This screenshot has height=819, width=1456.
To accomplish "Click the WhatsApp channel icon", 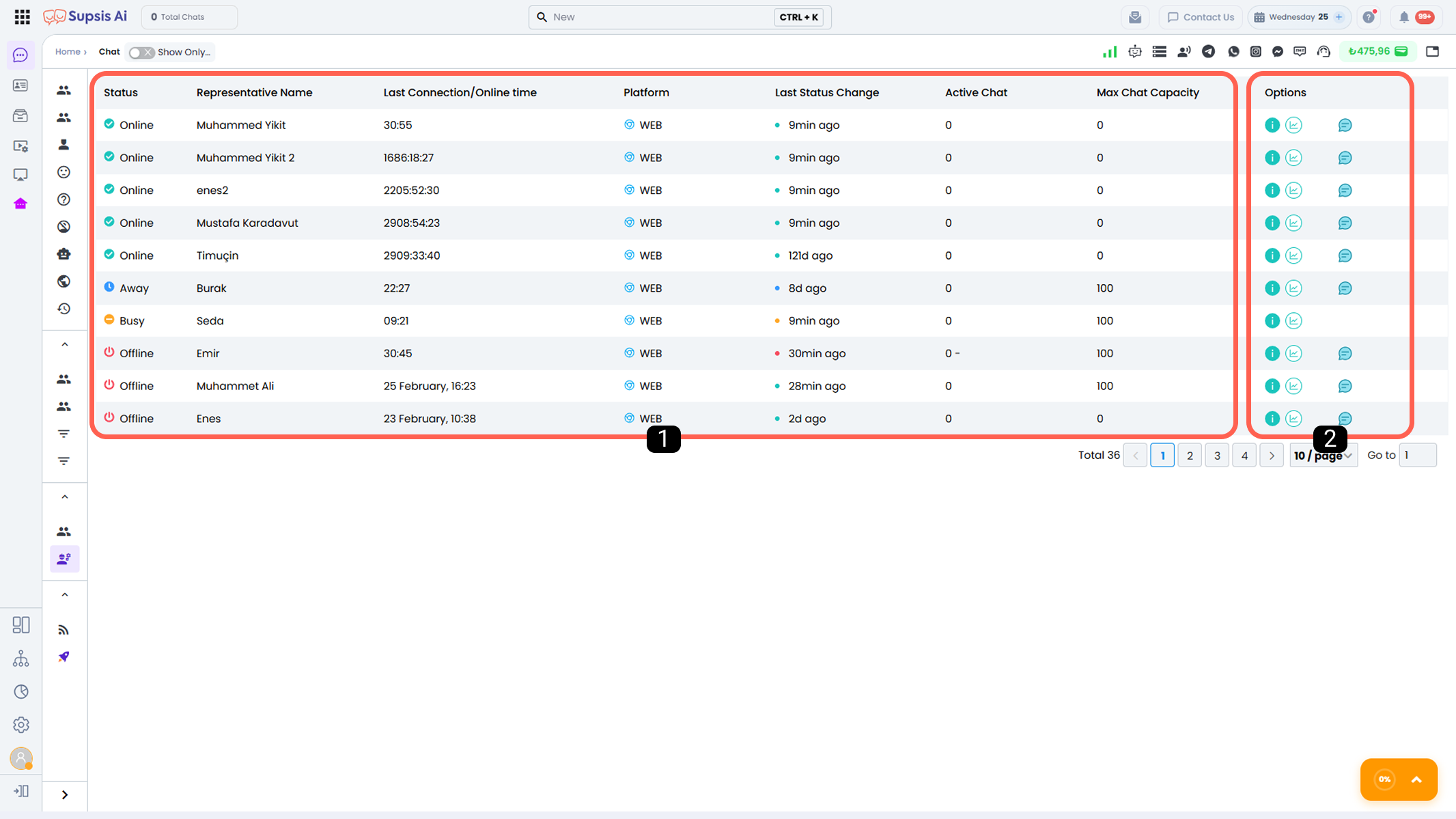I will [x=1233, y=51].
